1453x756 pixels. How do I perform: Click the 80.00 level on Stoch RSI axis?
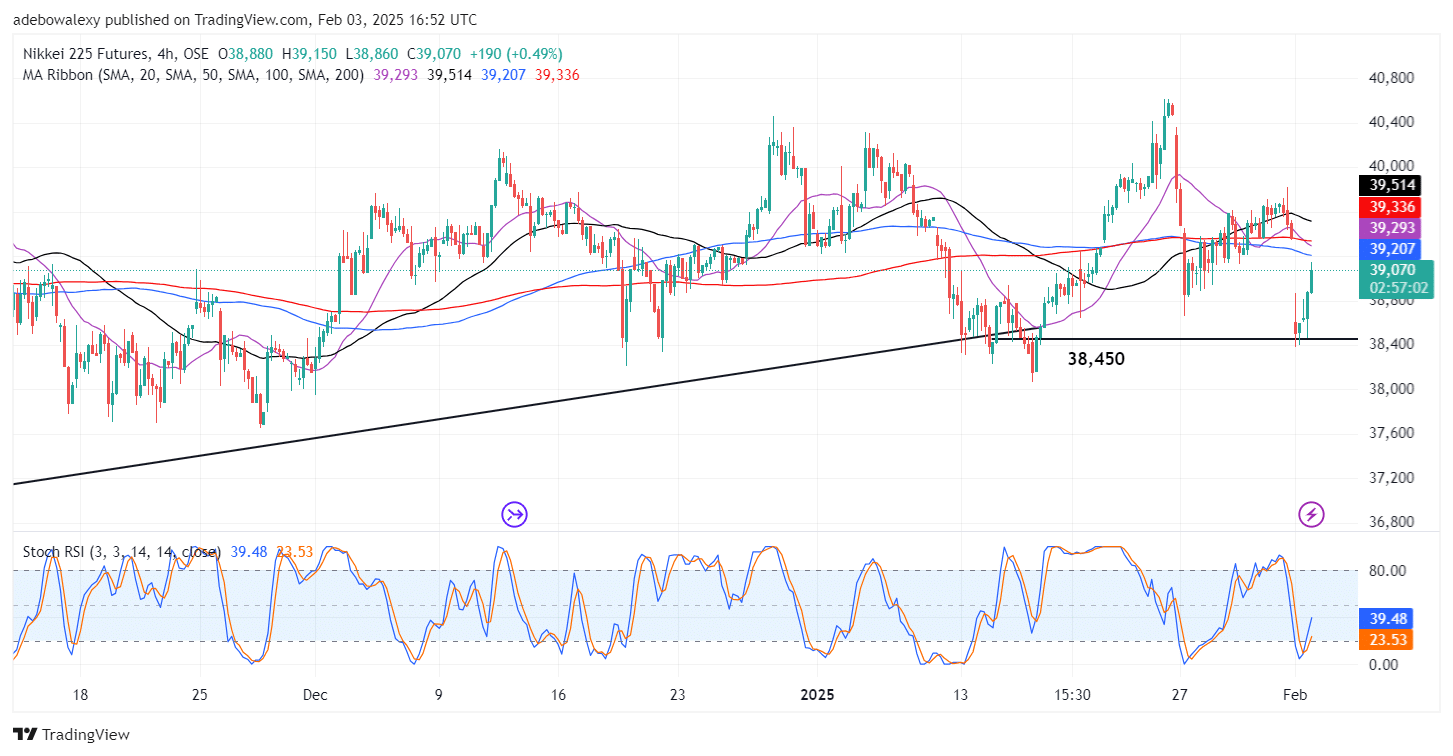(1388, 571)
